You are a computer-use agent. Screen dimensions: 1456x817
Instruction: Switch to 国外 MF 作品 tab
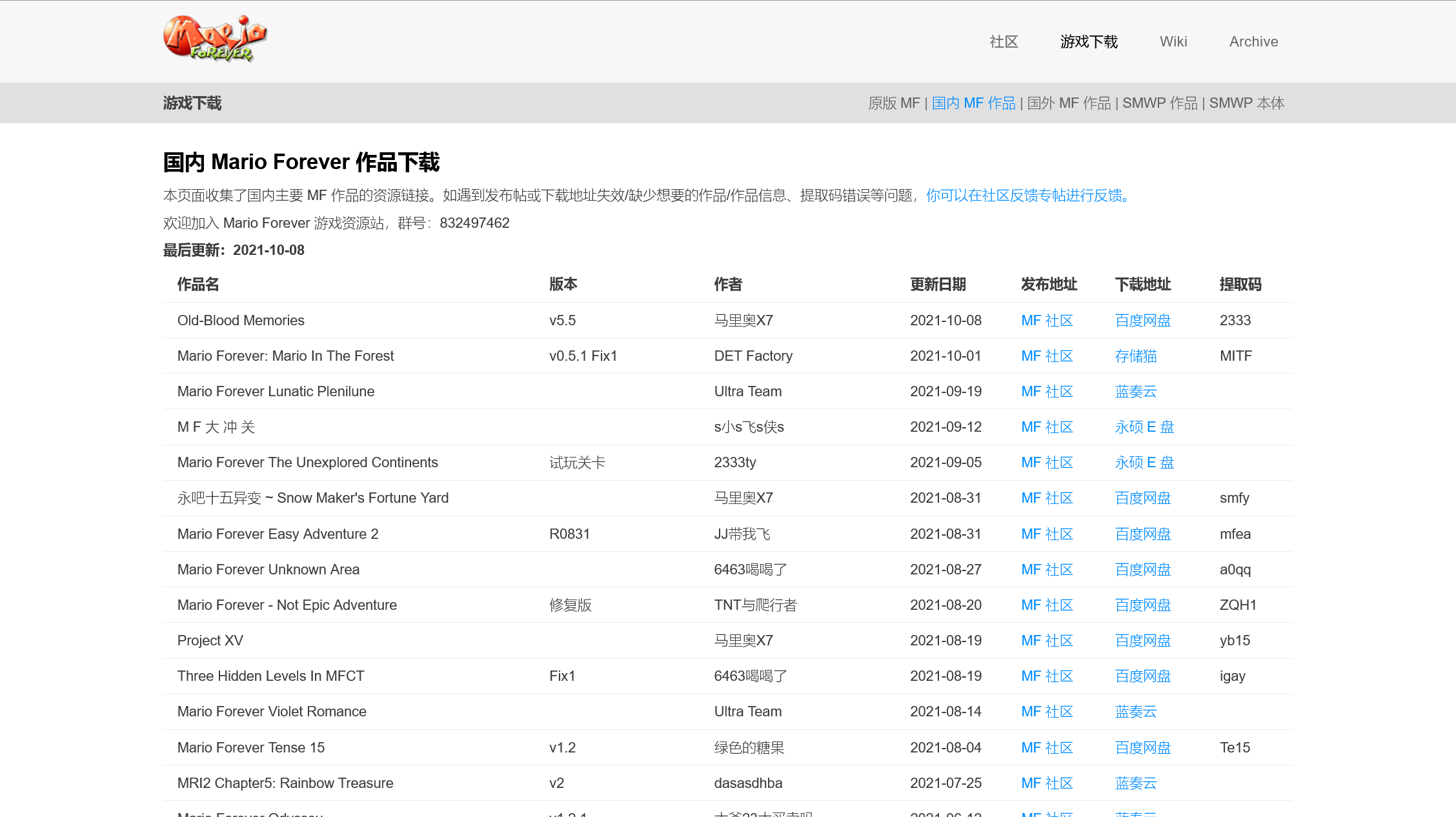[1069, 103]
